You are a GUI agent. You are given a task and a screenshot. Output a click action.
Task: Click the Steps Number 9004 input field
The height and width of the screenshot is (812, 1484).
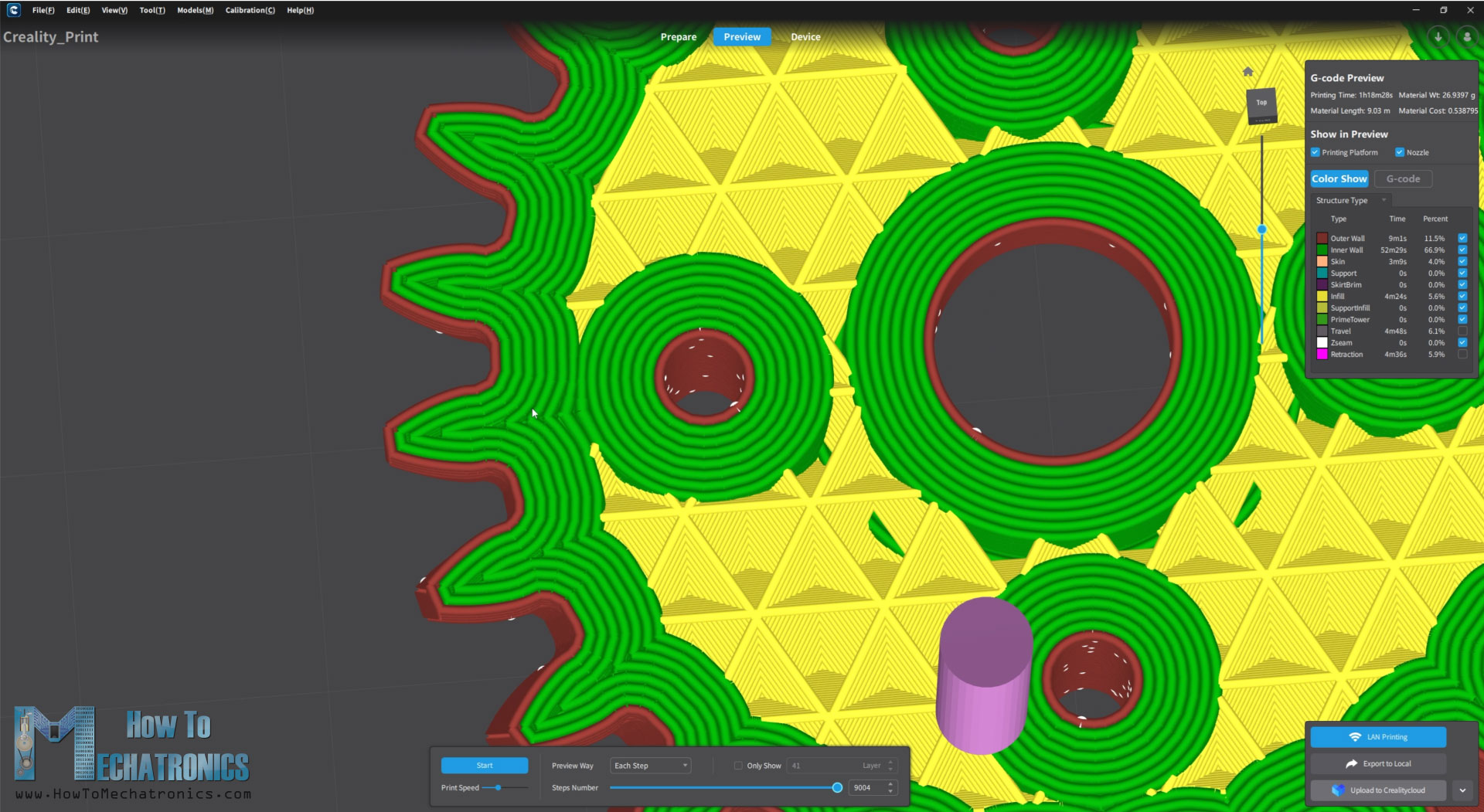click(866, 788)
